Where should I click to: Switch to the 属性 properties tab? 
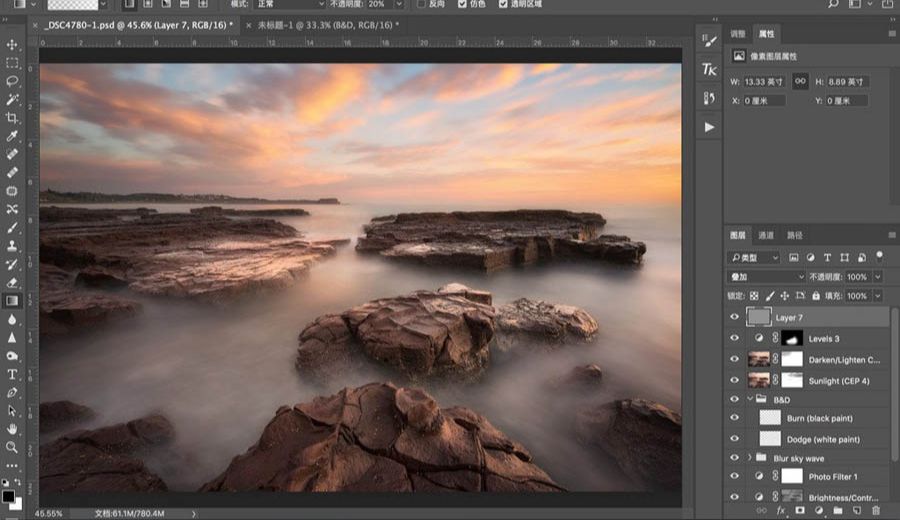tap(766, 34)
